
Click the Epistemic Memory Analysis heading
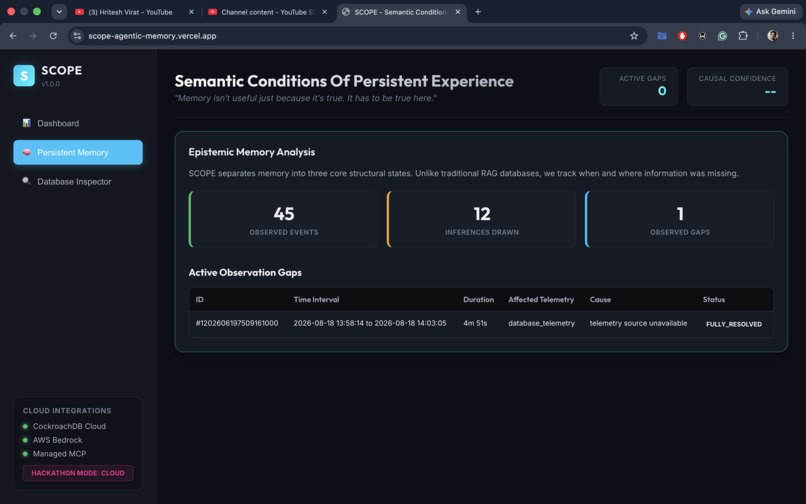tap(251, 152)
